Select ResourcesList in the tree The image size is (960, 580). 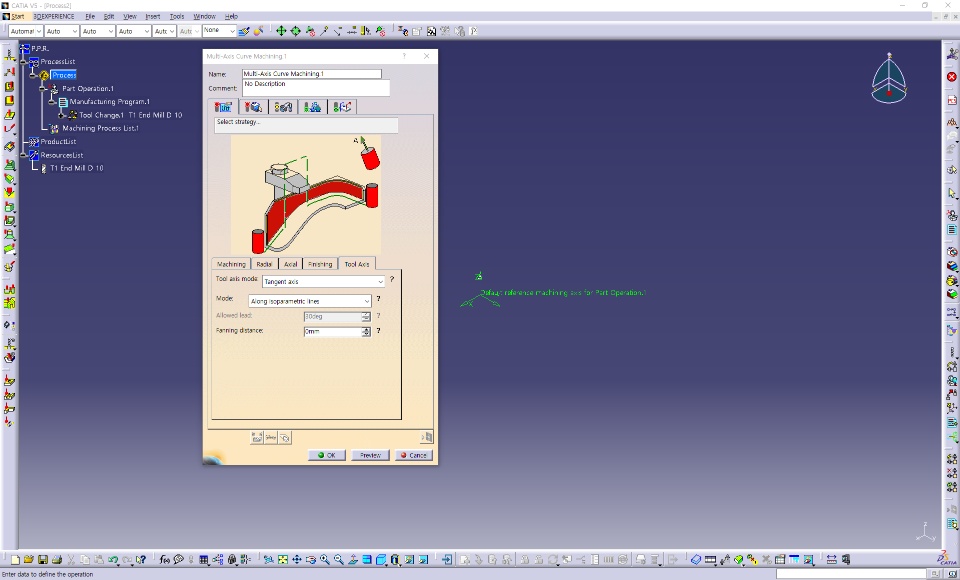61,155
